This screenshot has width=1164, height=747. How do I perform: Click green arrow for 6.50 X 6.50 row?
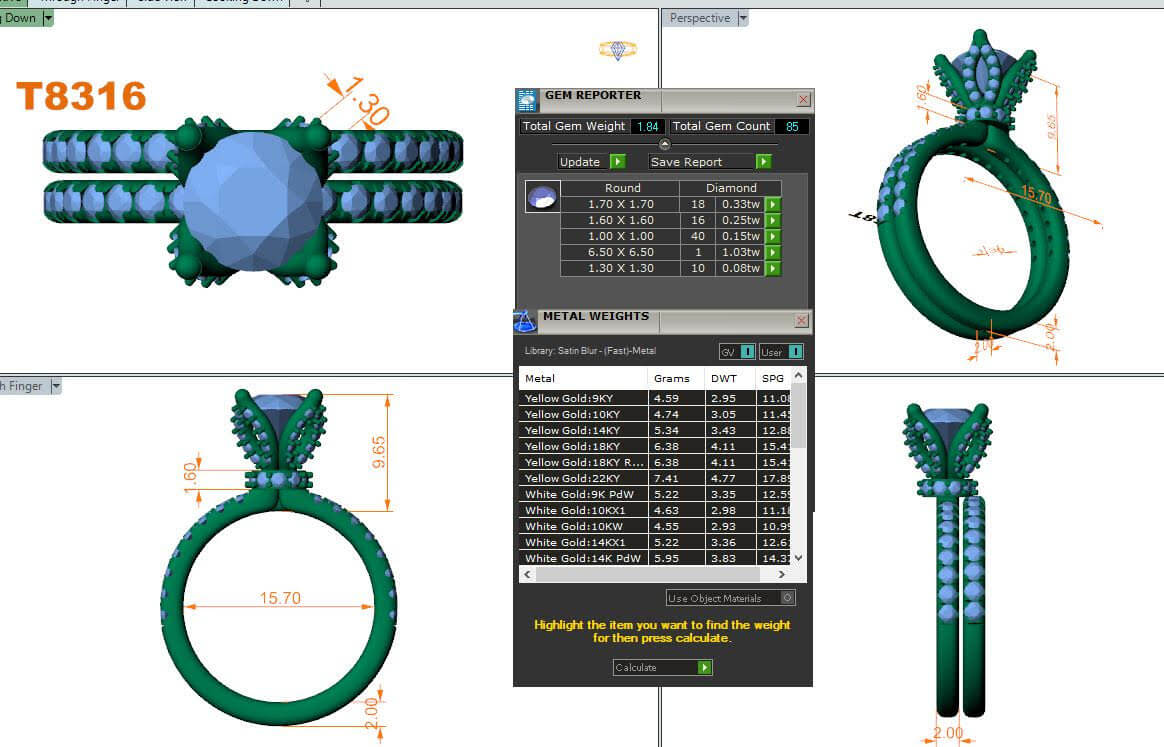[x=773, y=252]
